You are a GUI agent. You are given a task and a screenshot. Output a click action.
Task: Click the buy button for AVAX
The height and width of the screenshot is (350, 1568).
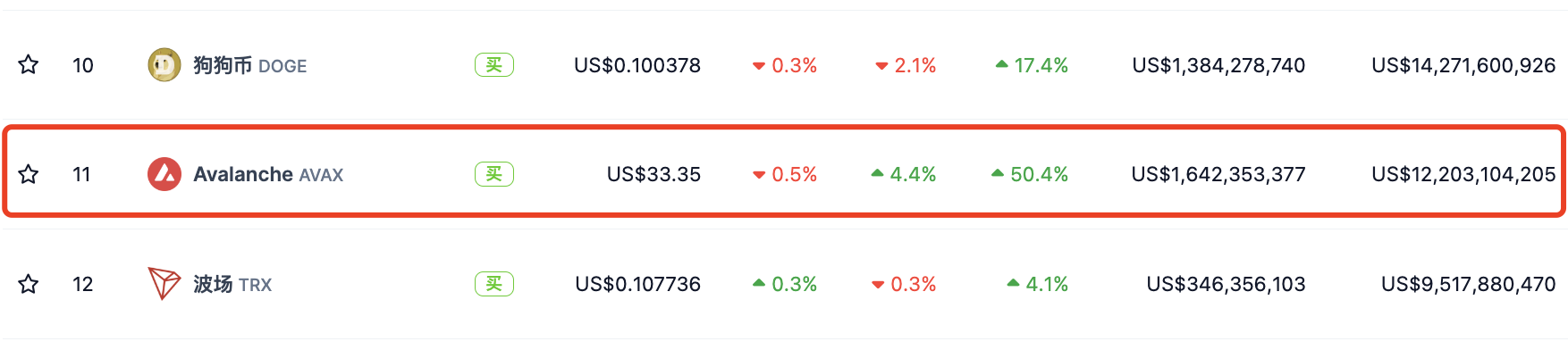pyautogui.click(x=494, y=174)
